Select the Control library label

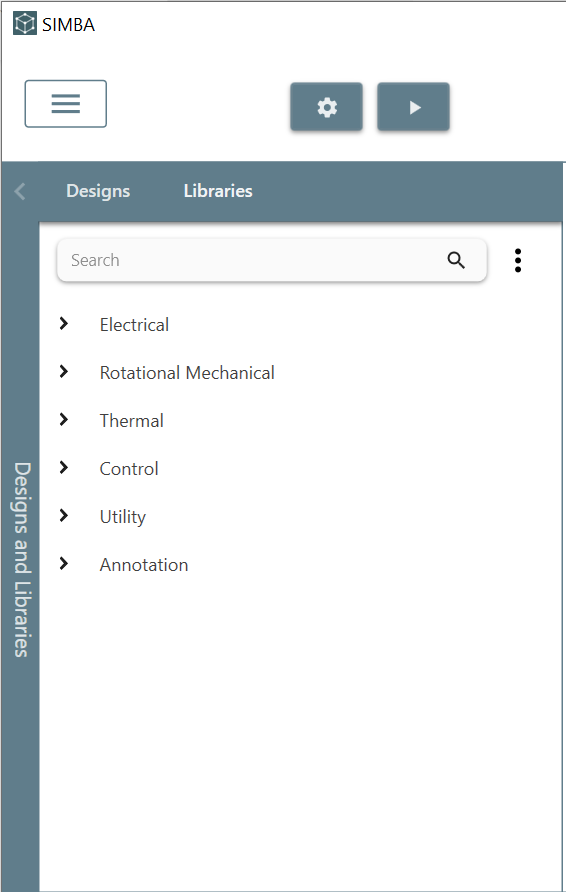[x=129, y=469]
